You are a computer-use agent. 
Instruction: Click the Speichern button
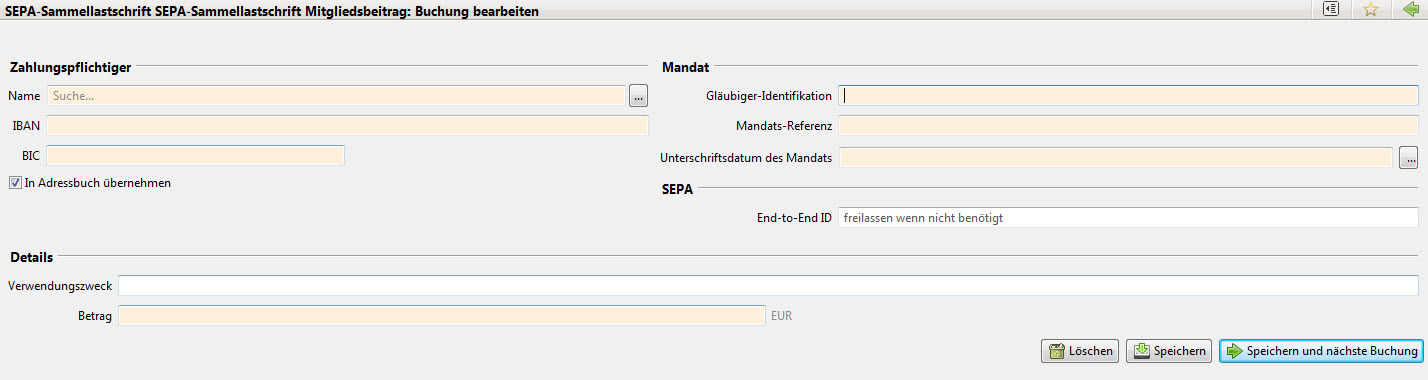tap(1169, 351)
